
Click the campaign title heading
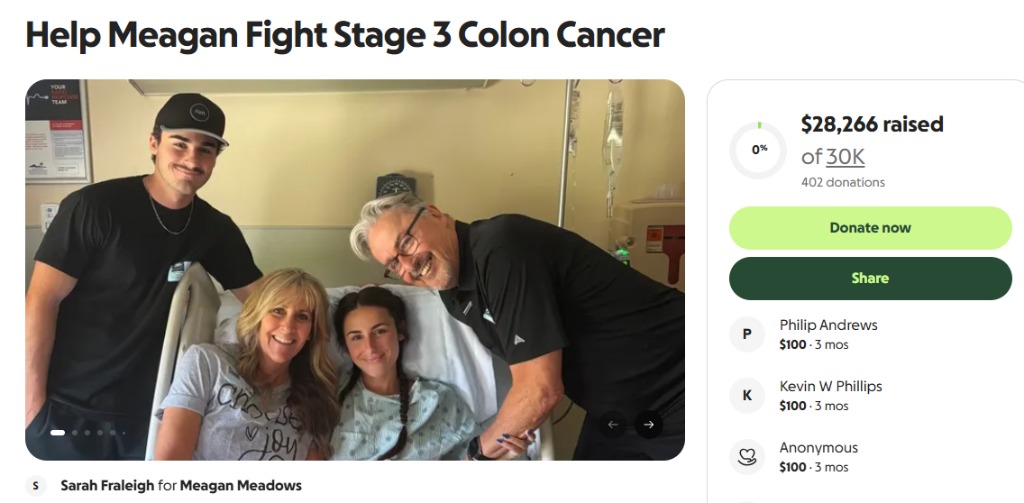coord(345,36)
